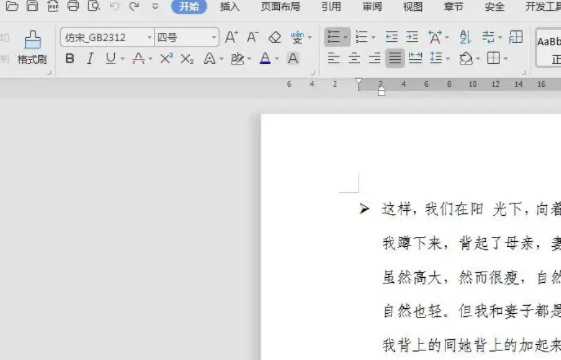Apply distributed alignment
This screenshot has height=360, width=561.
coord(415,58)
